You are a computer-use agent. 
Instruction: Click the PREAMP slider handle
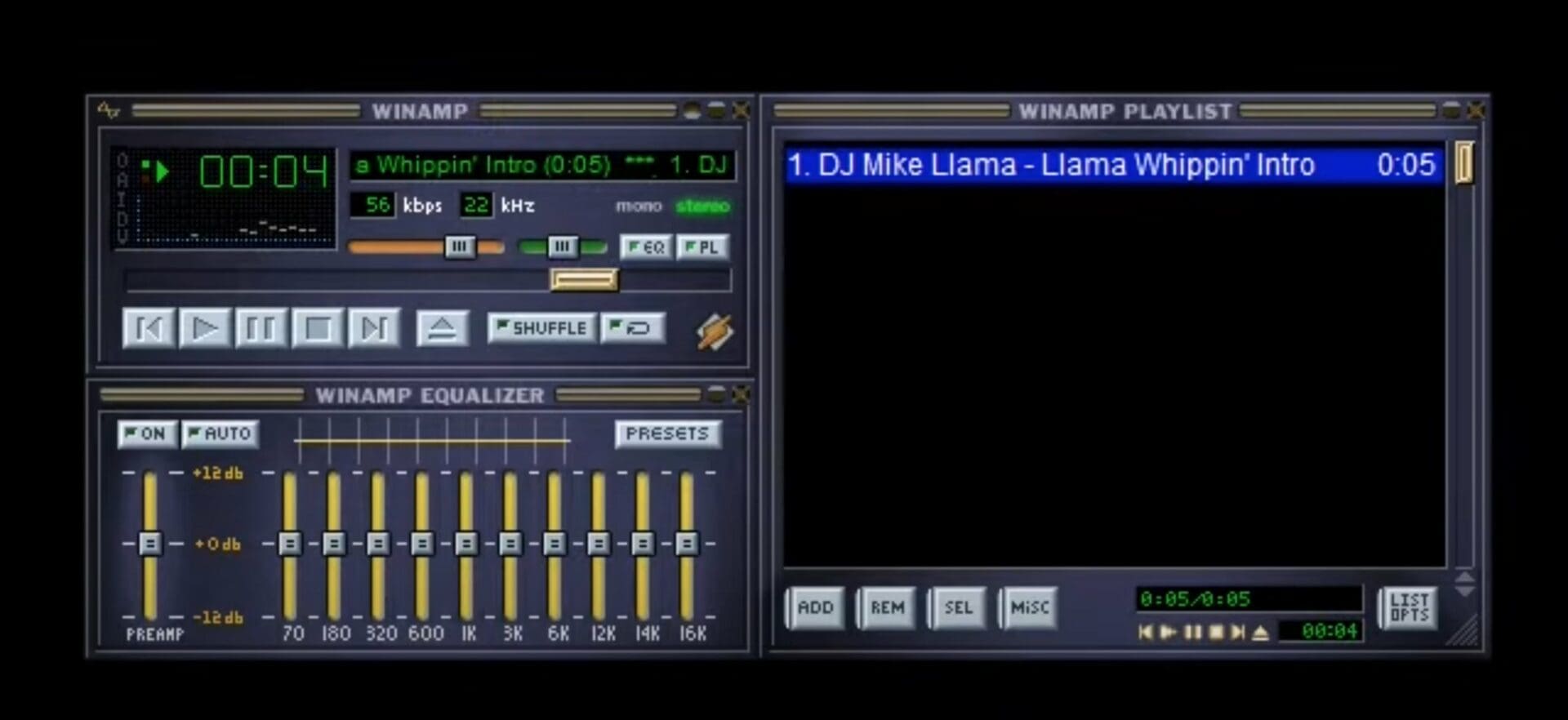[x=150, y=544]
